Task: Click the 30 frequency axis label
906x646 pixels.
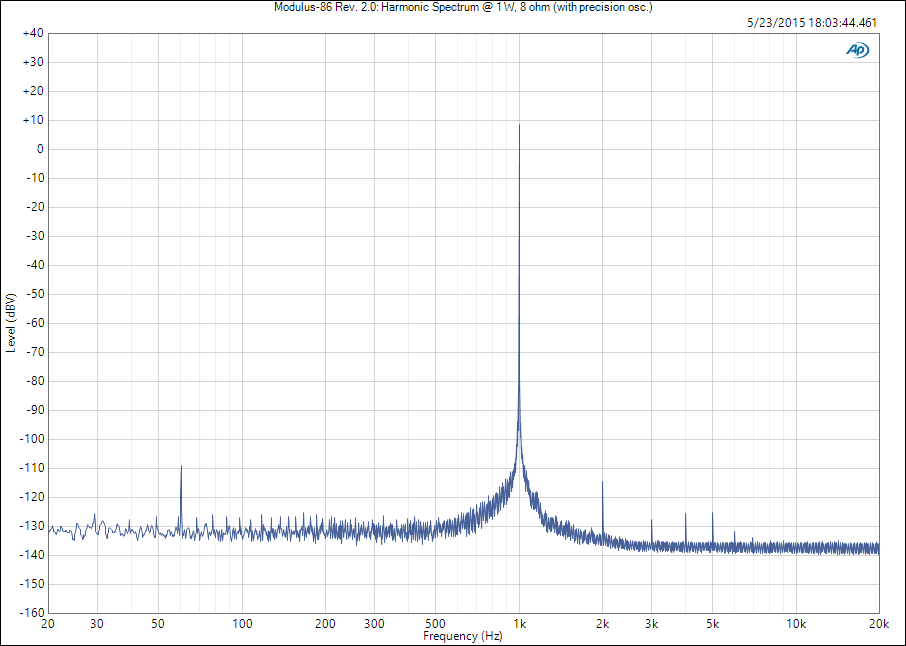Action: point(97,624)
